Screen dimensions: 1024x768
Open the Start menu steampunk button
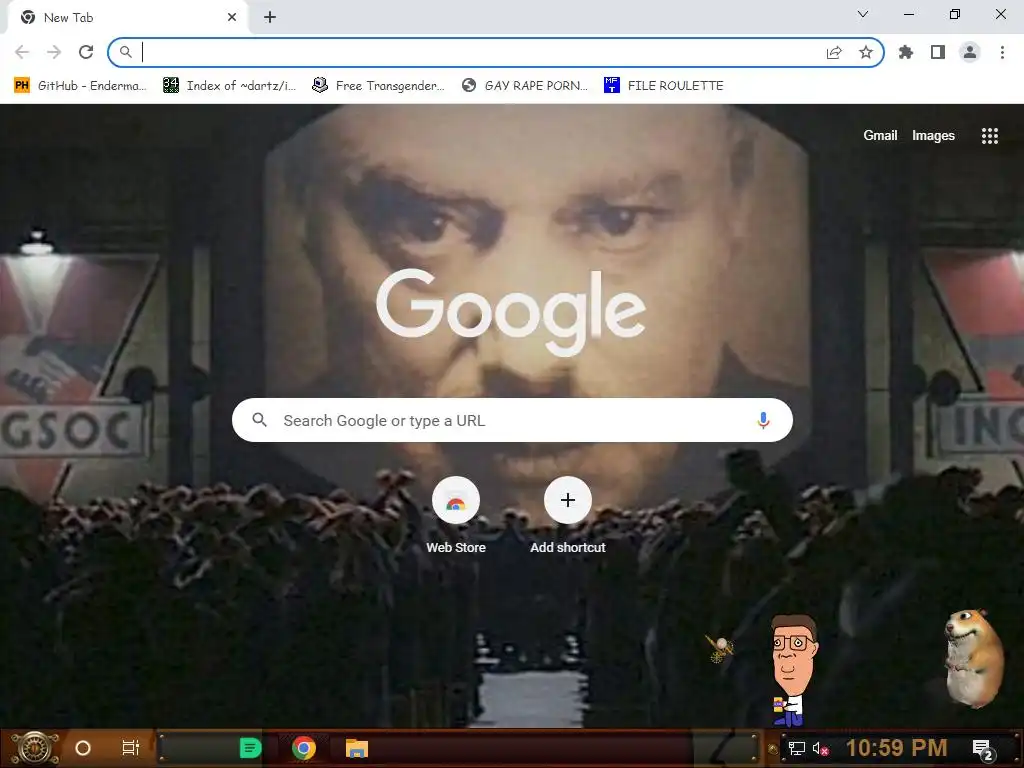point(34,748)
